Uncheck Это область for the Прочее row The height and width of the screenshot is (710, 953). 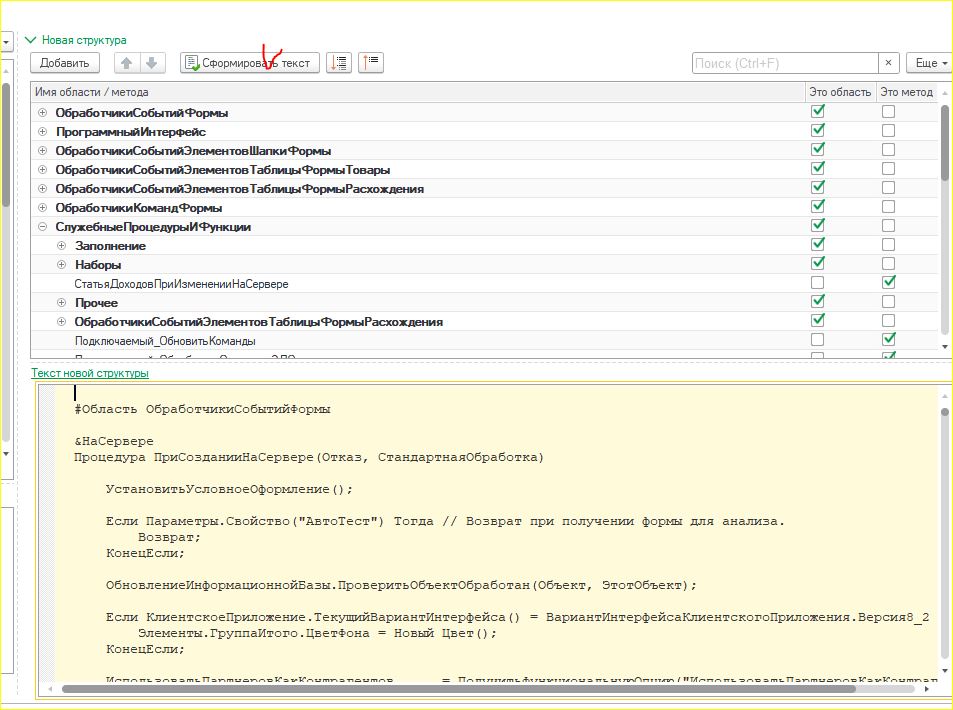pos(818,302)
